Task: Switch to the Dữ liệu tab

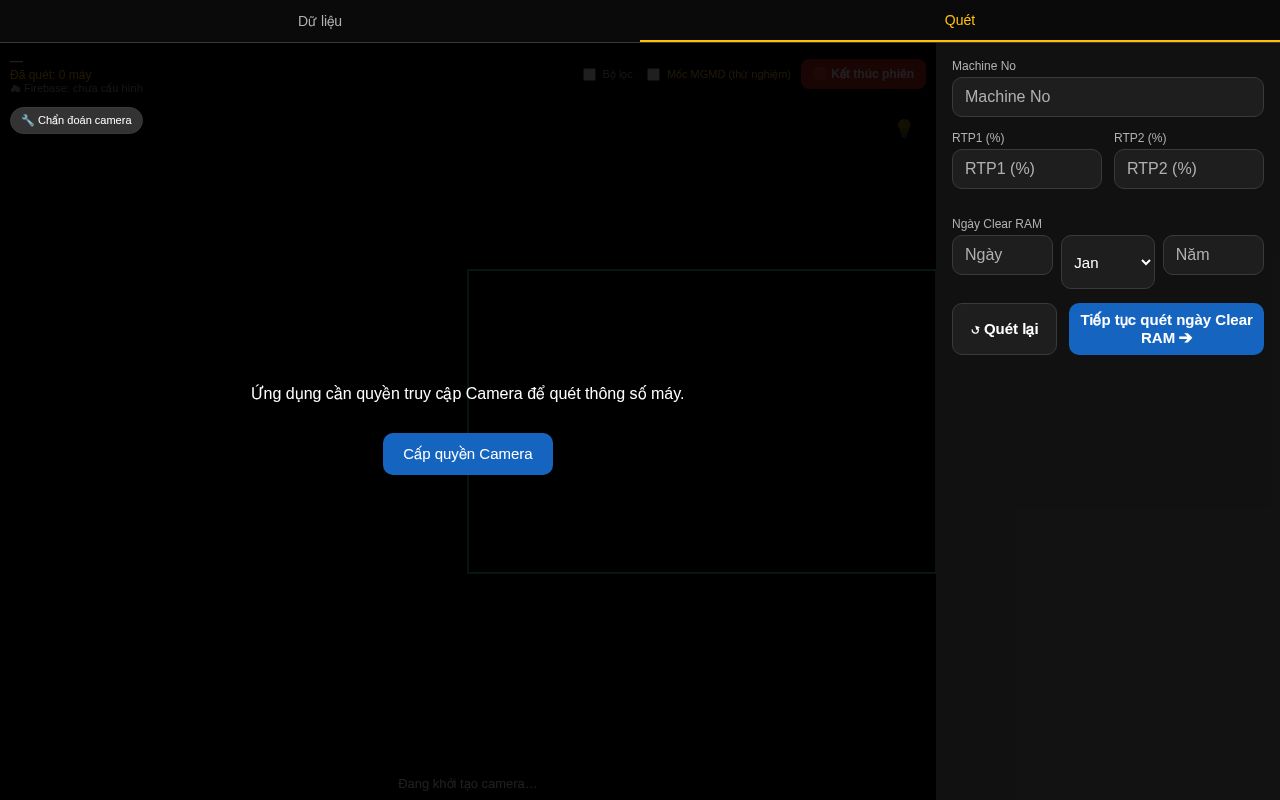Action: (x=320, y=21)
